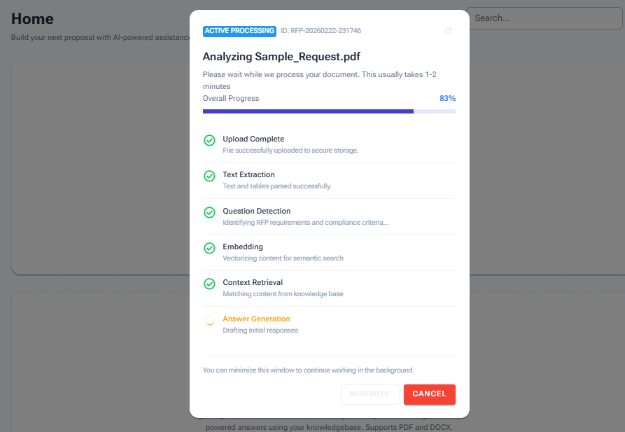Click the Overall Progress bar

pos(329,111)
